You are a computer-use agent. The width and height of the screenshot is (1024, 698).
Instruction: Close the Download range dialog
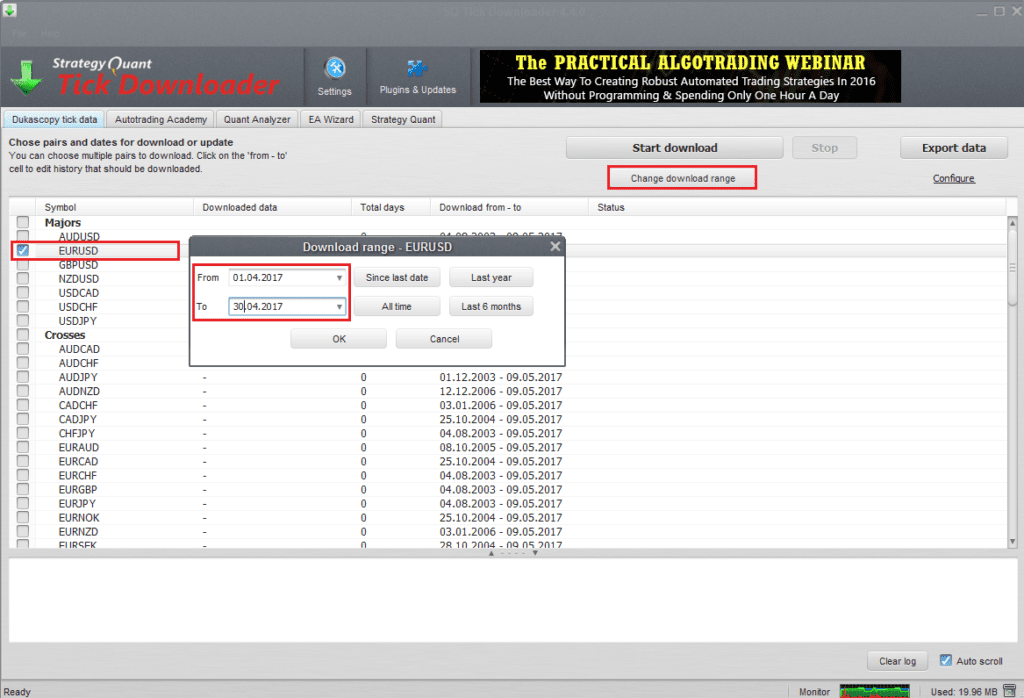(555, 246)
